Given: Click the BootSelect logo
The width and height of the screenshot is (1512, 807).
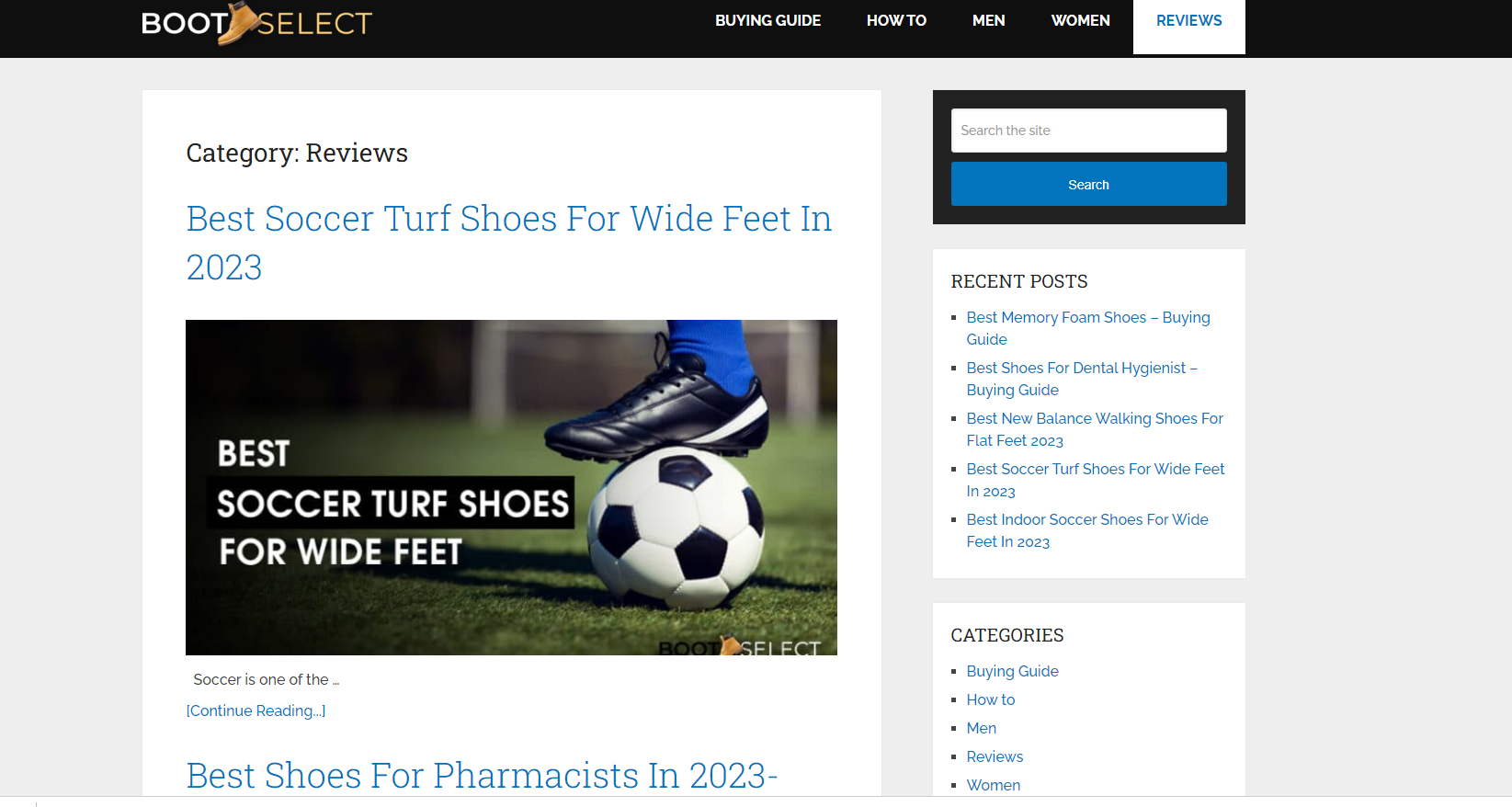Looking at the screenshot, I should tap(256, 23).
